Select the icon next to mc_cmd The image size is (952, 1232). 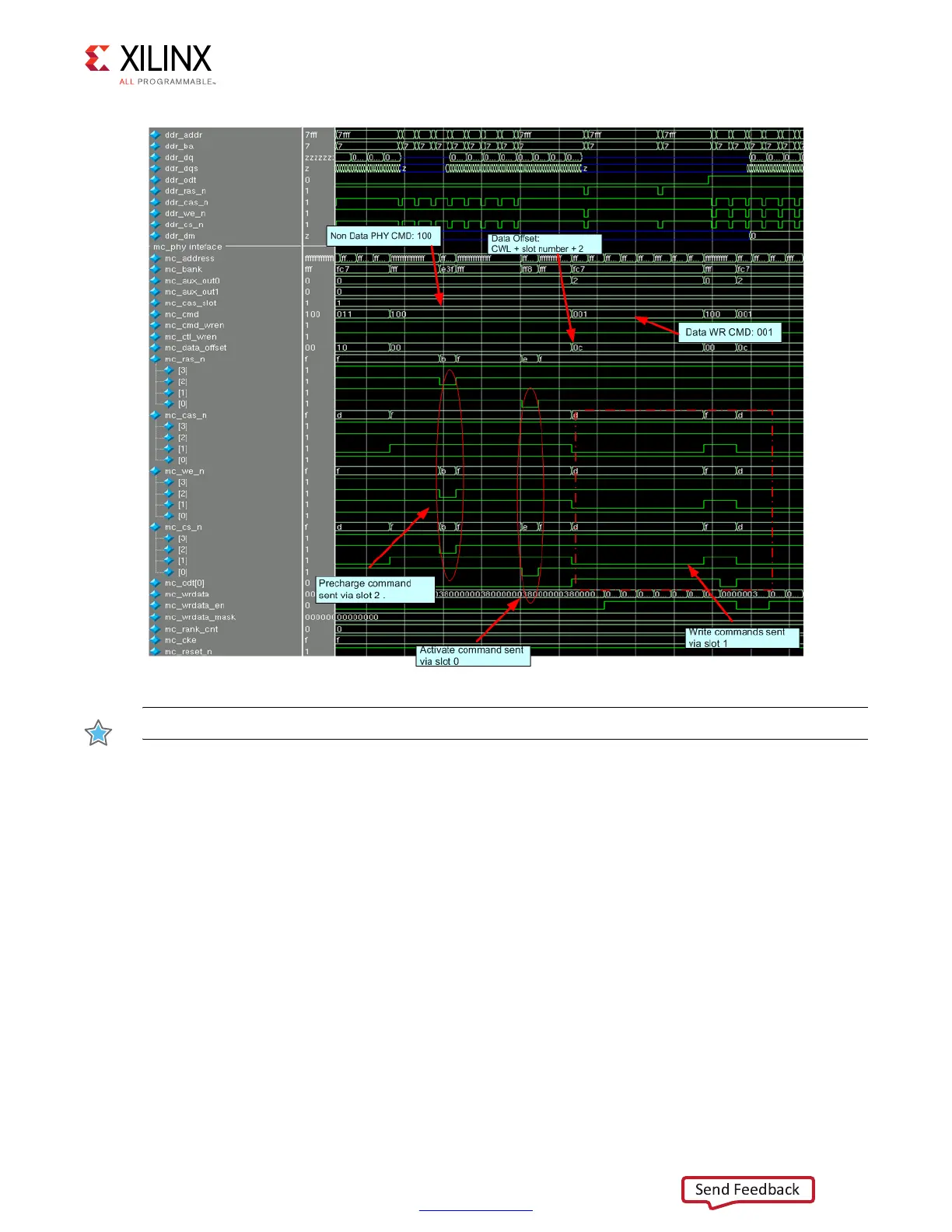pos(156,314)
